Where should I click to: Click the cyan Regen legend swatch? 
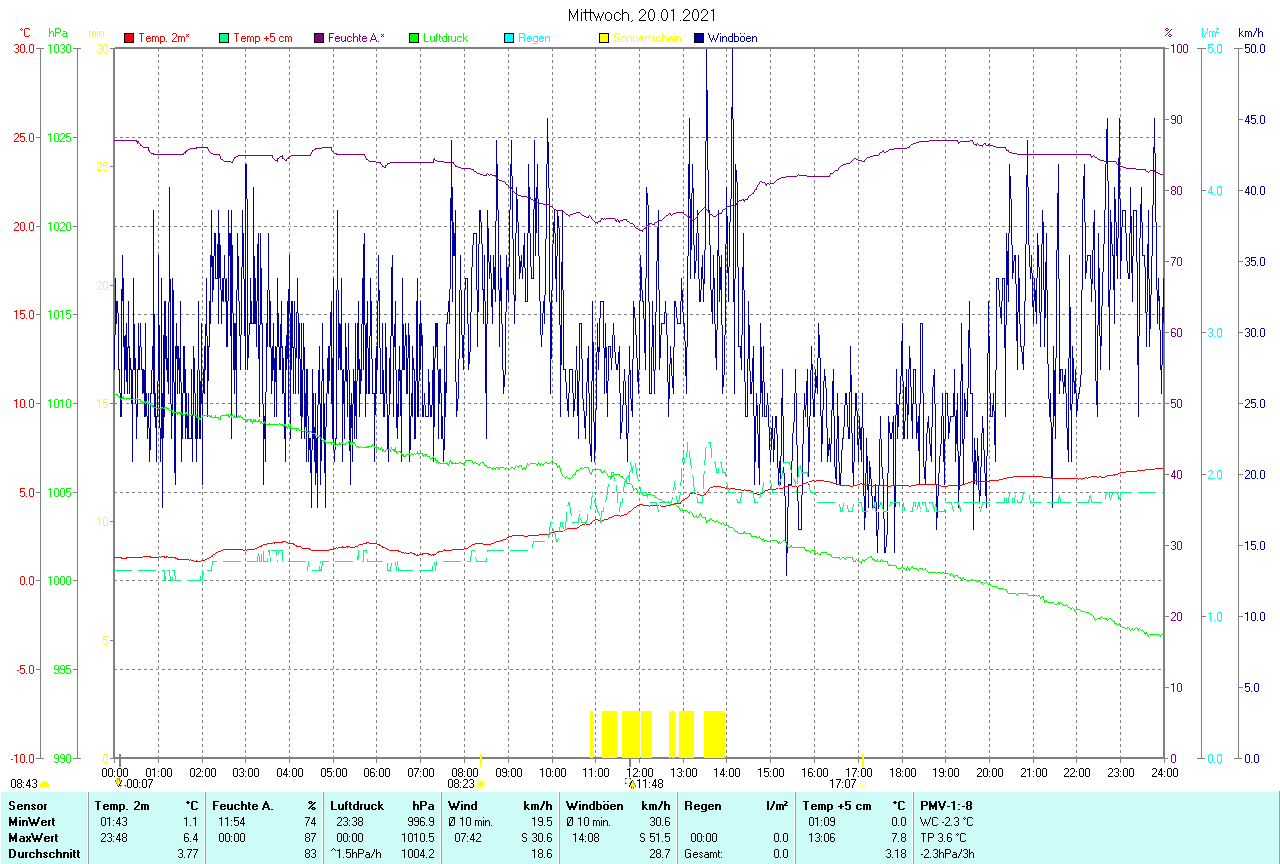(509, 38)
